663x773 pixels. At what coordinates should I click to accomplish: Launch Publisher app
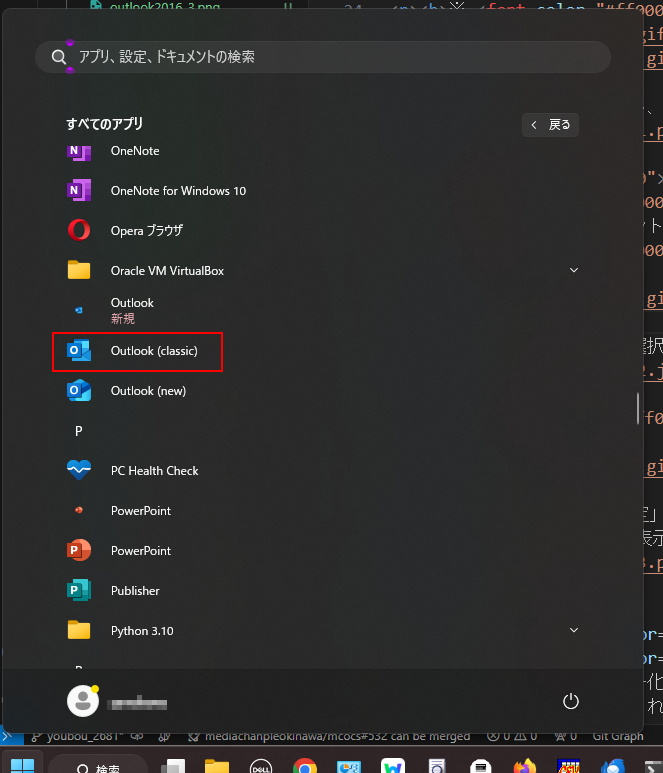click(x=135, y=591)
